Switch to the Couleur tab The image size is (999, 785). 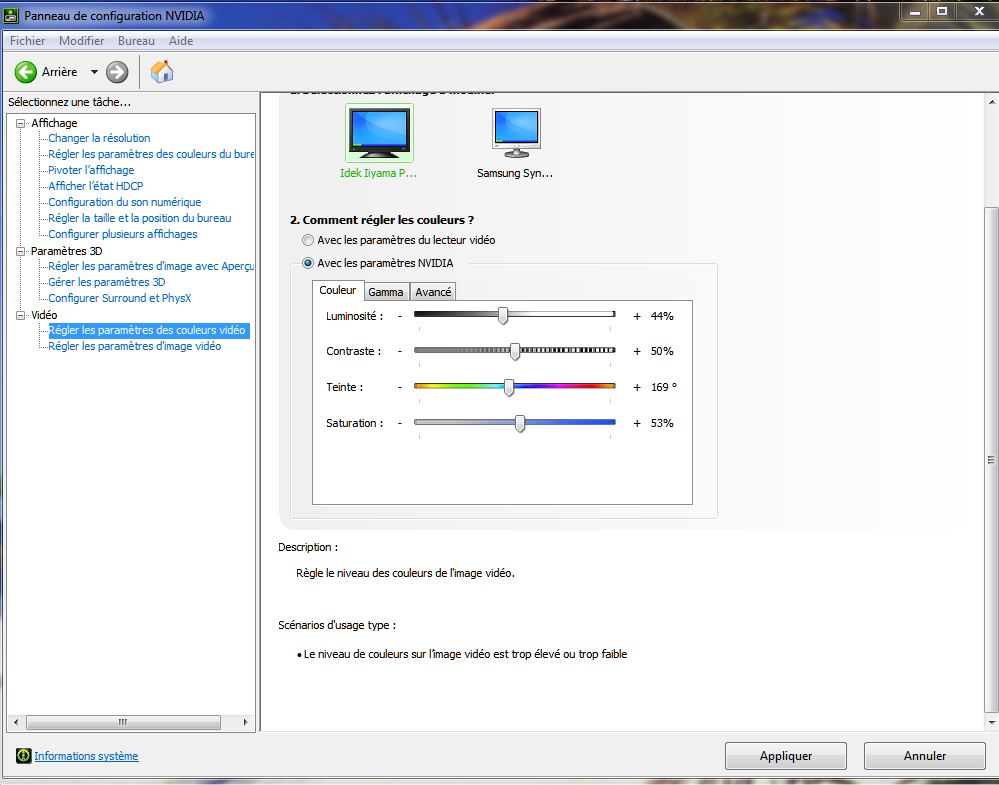coord(338,290)
